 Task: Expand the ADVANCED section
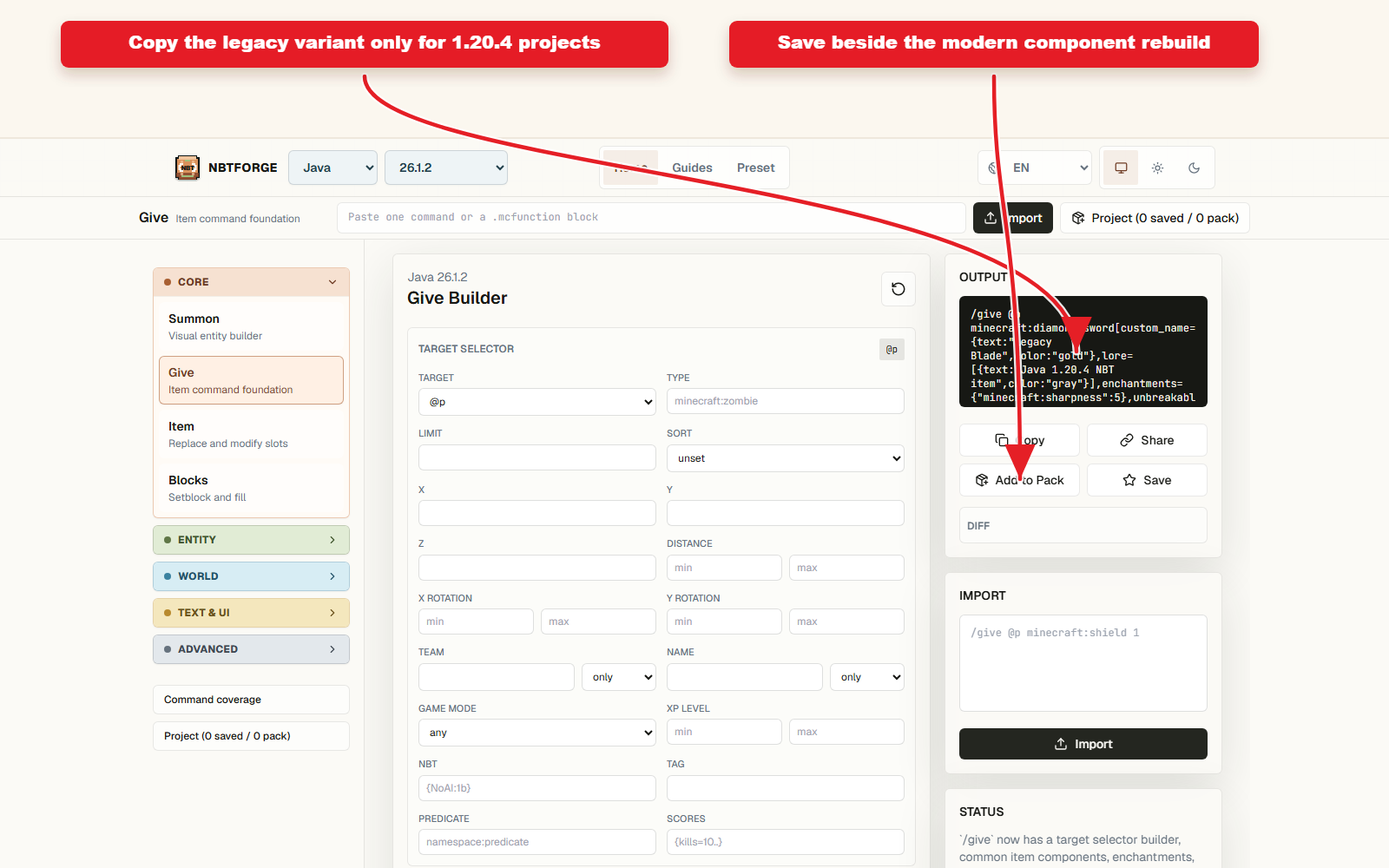[251, 649]
